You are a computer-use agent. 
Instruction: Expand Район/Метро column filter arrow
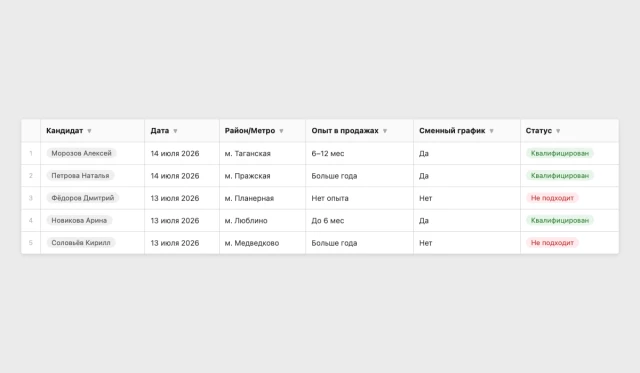coord(281,131)
